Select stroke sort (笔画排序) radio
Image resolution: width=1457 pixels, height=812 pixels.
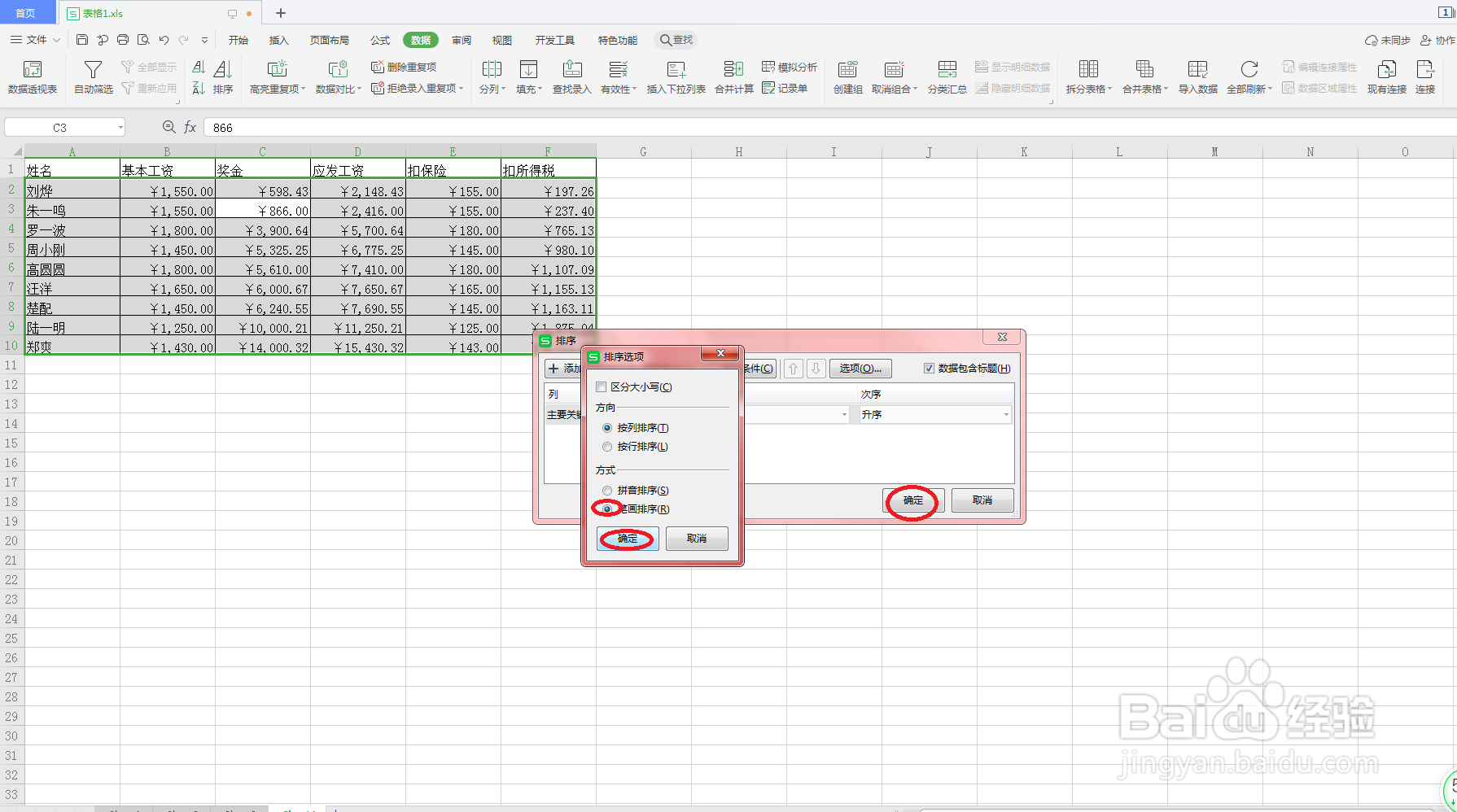pyautogui.click(x=607, y=509)
